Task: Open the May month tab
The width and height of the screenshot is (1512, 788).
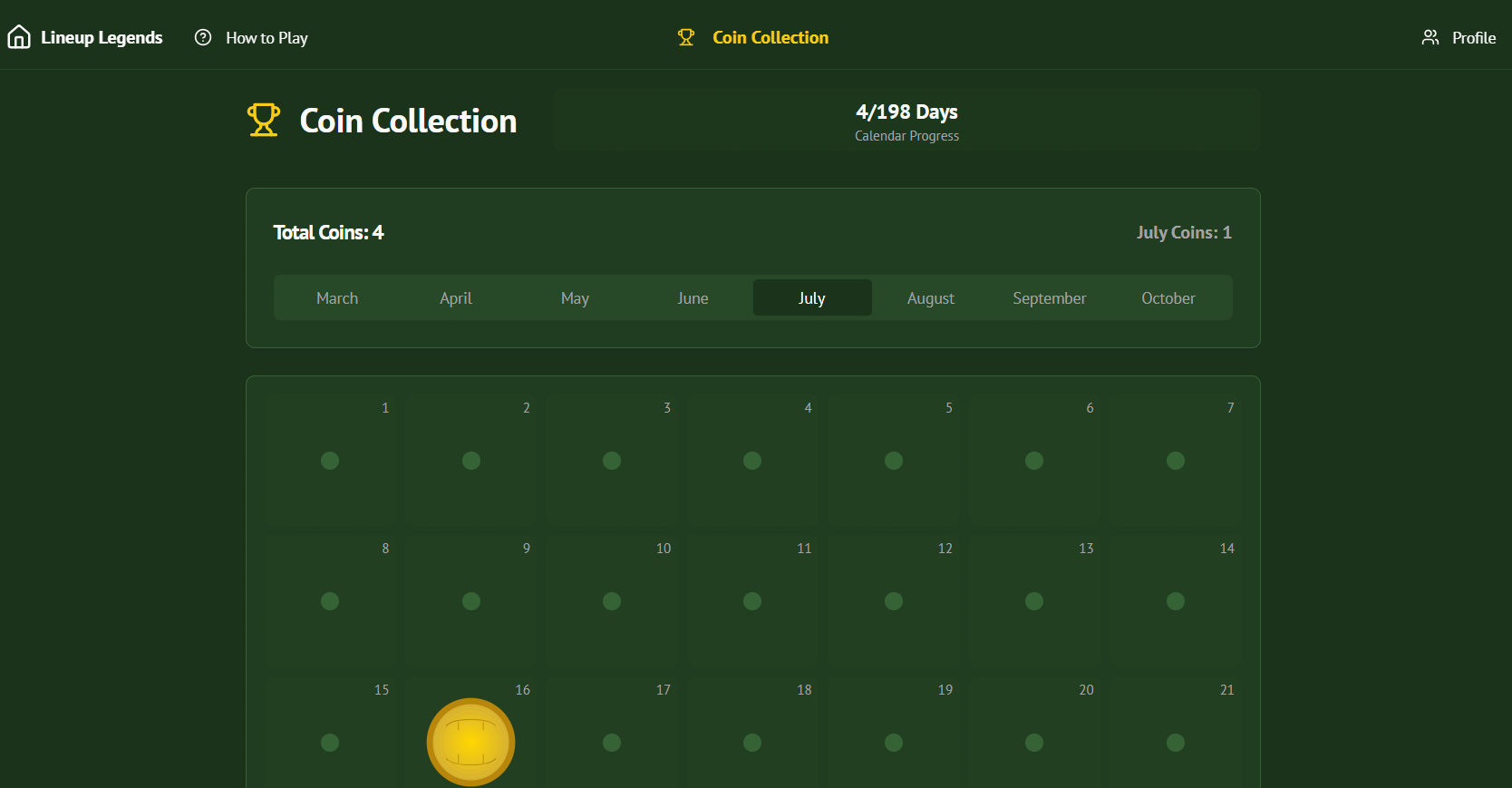Action: 575,298
